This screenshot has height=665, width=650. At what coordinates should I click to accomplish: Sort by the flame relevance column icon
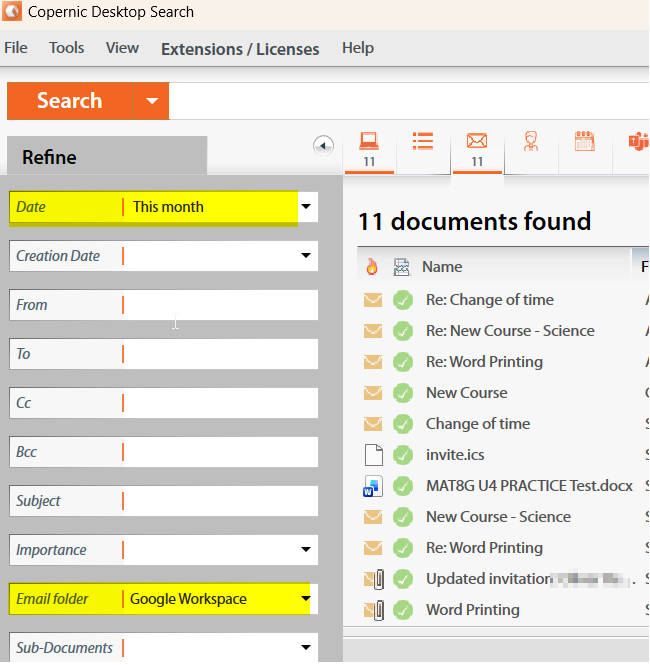tap(372, 267)
